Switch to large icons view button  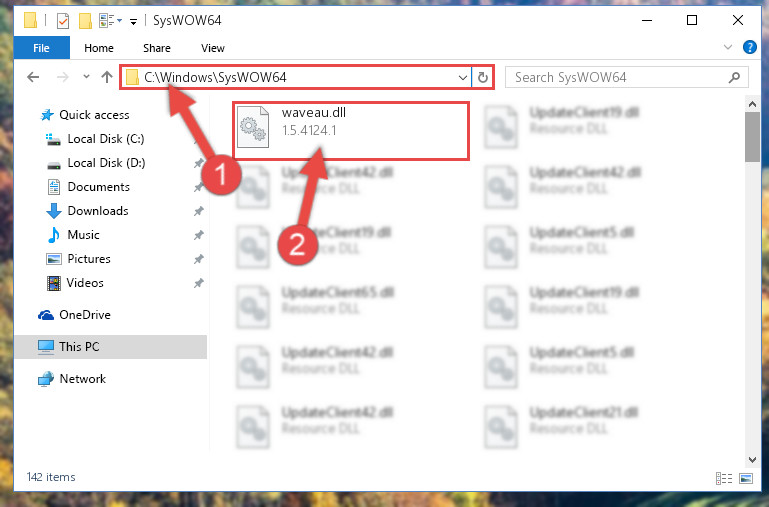point(746,478)
